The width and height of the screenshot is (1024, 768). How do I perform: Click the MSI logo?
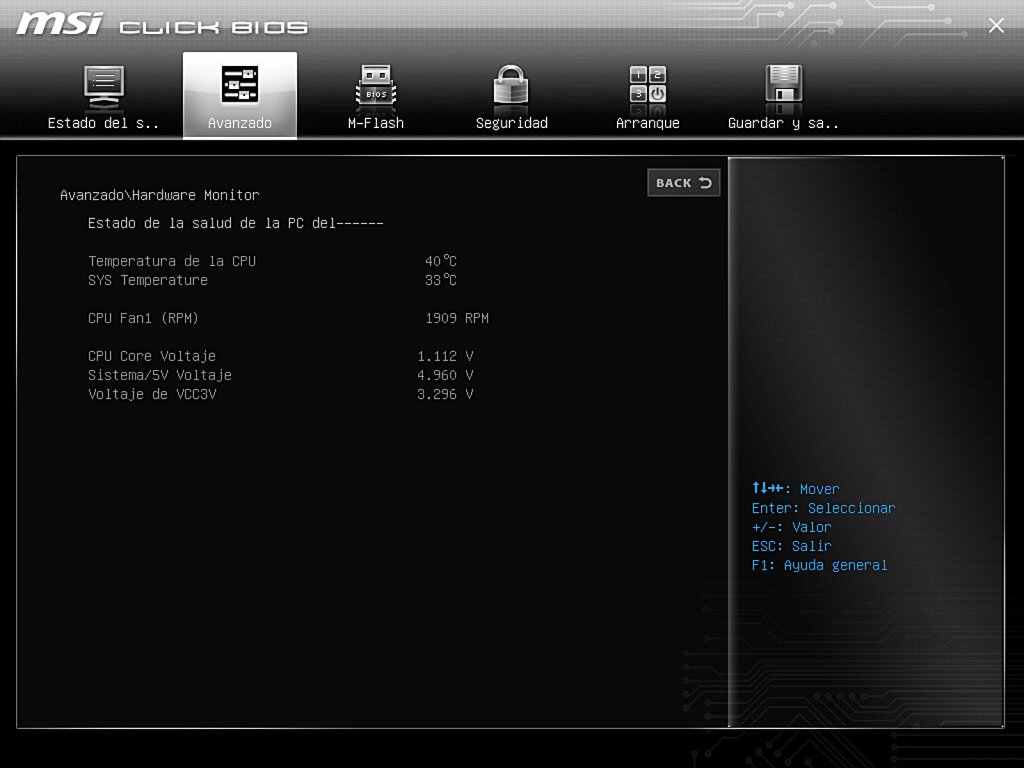[59, 24]
